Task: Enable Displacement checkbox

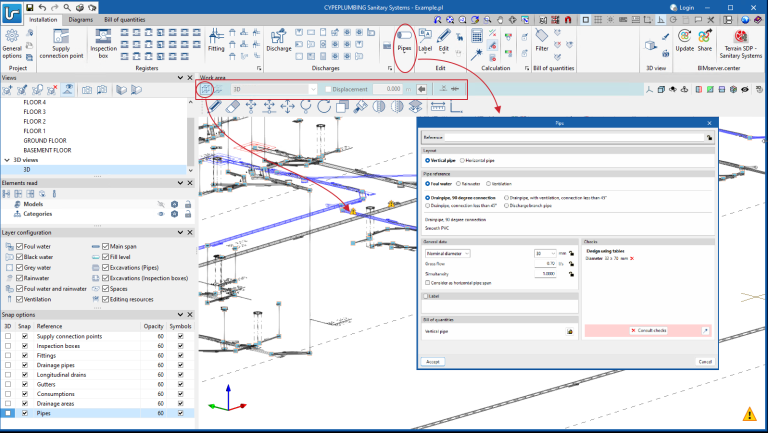Action: click(328, 89)
